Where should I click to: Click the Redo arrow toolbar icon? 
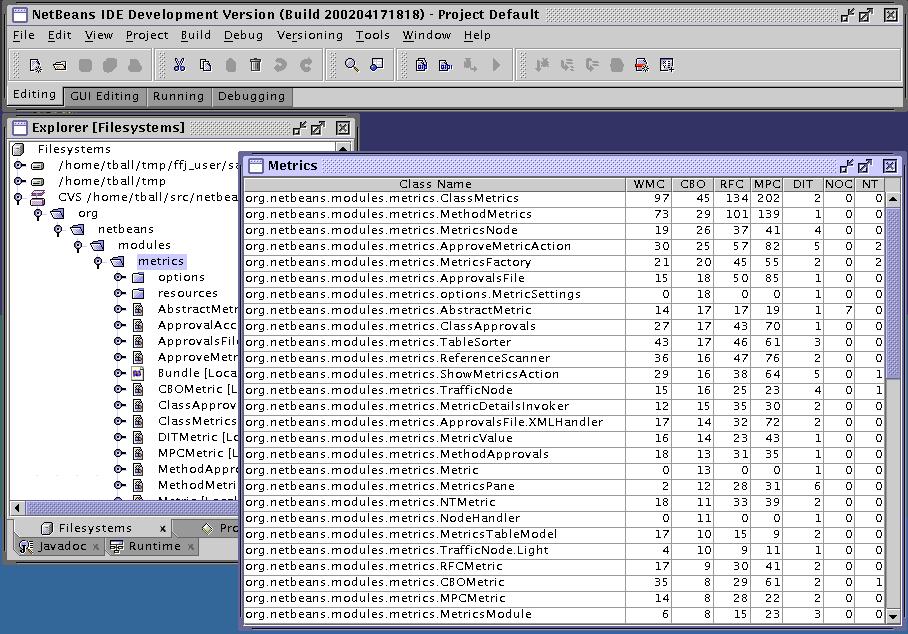pyautogui.click(x=306, y=65)
